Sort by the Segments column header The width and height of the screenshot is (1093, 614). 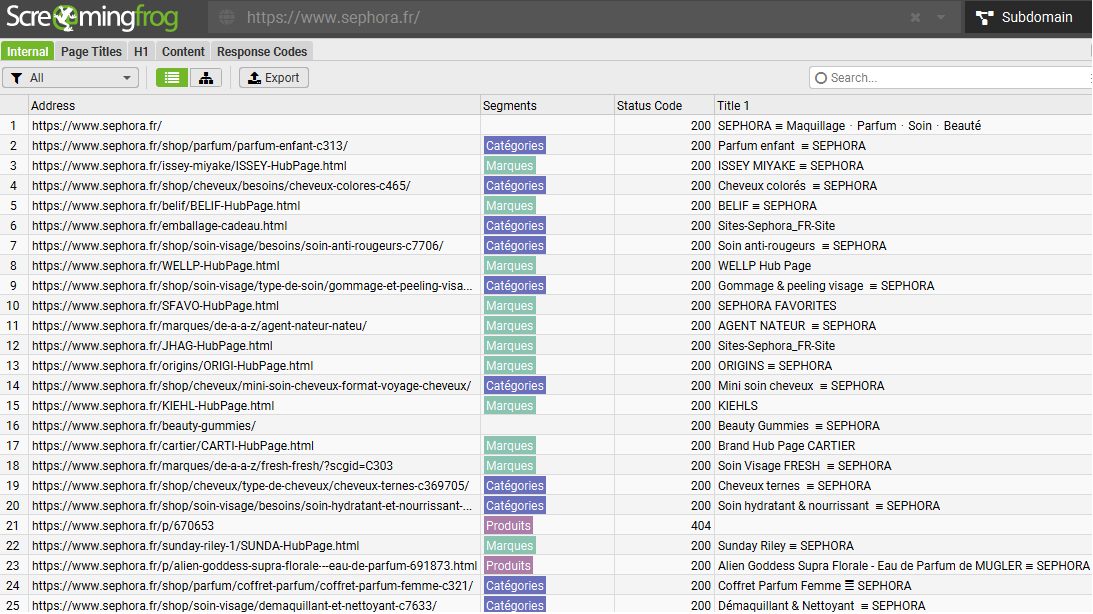point(509,105)
